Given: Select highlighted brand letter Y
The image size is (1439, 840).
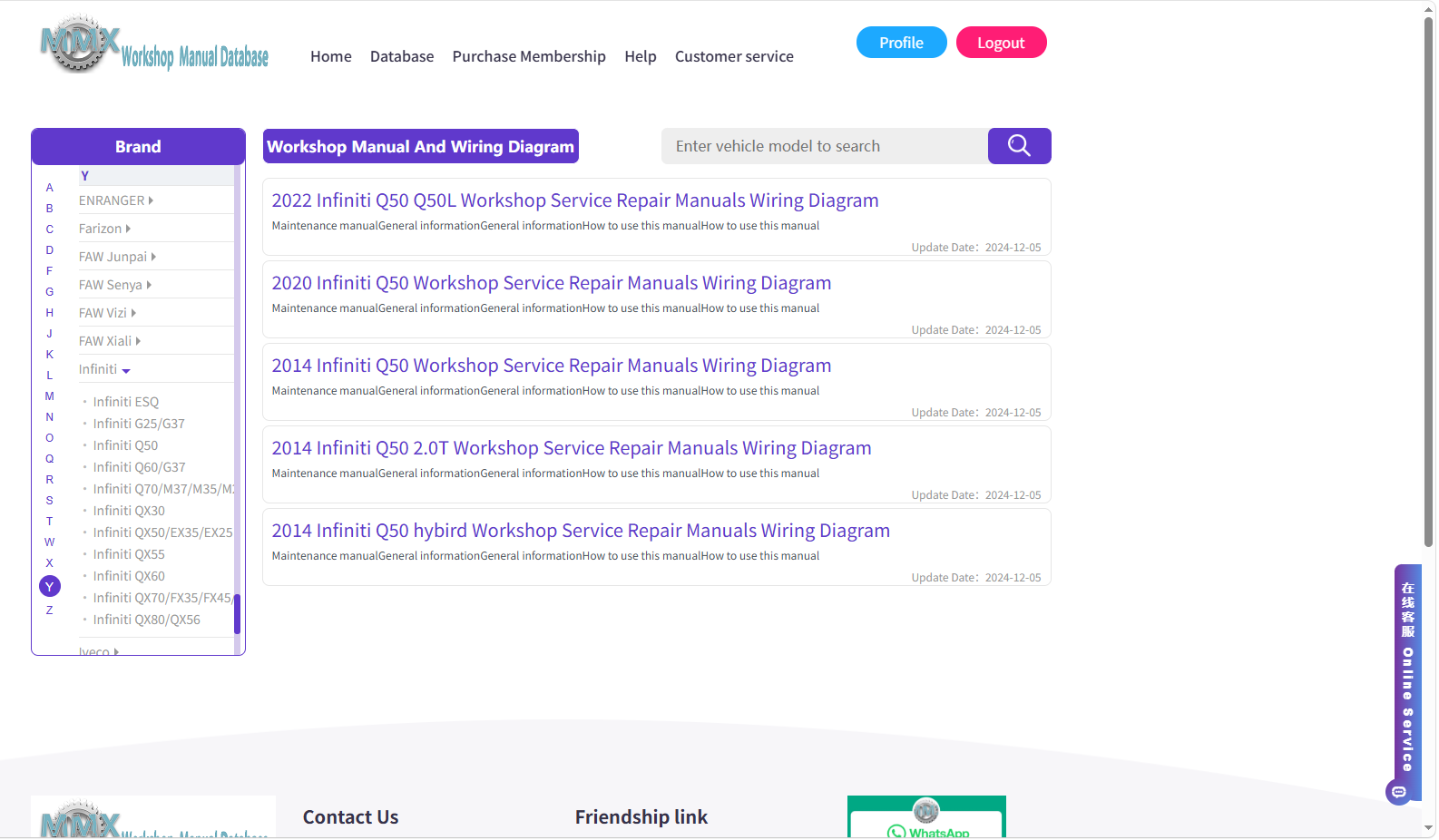Looking at the screenshot, I should click(x=50, y=587).
